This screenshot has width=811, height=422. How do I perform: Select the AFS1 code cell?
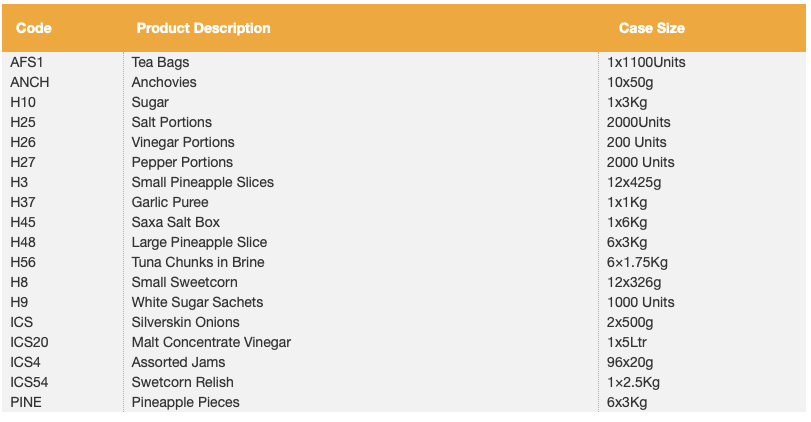point(27,62)
